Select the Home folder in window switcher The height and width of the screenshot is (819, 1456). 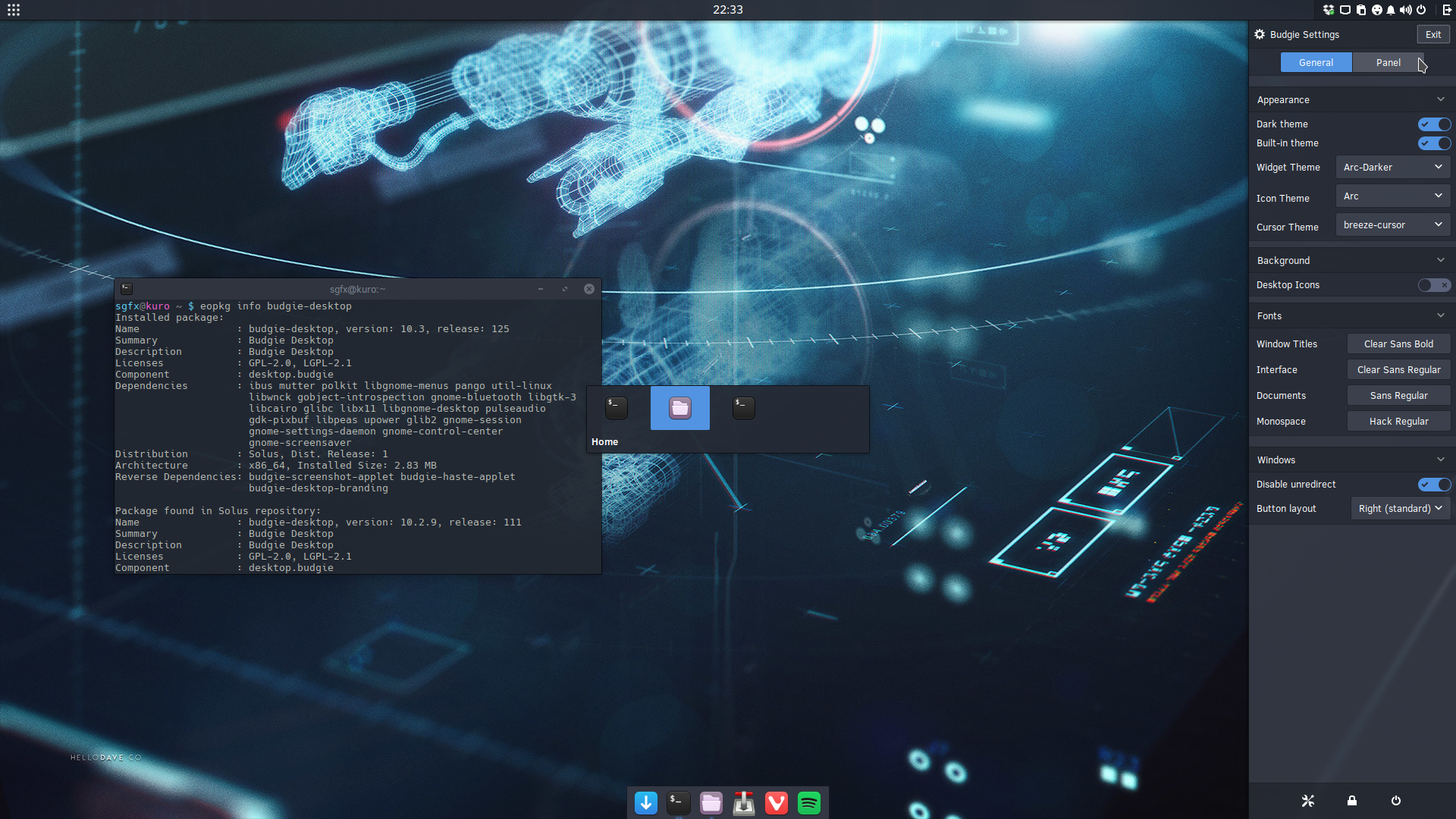pos(680,408)
